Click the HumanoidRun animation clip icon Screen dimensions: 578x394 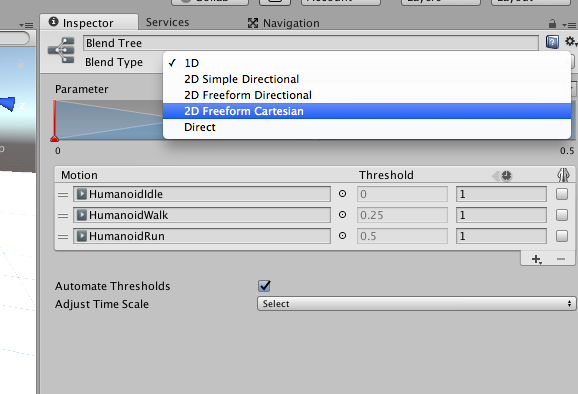[82, 236]
